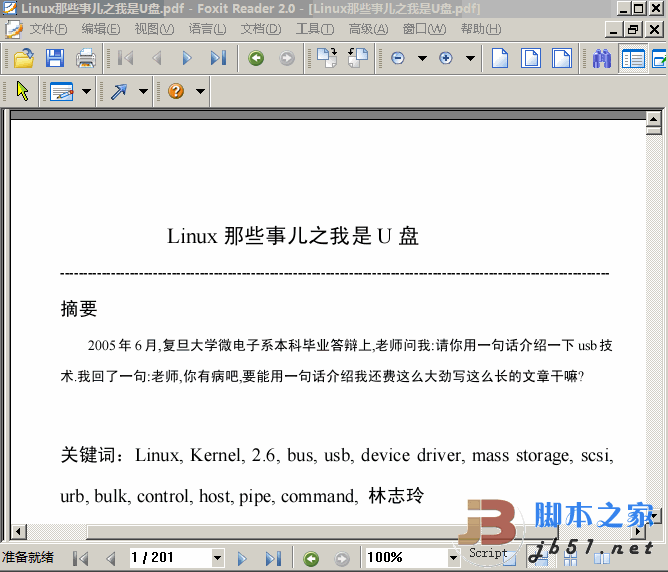Viewport: 668px width, 572px height.
Task: Open the help icon dropdown arrow
Action: [201, 91]
